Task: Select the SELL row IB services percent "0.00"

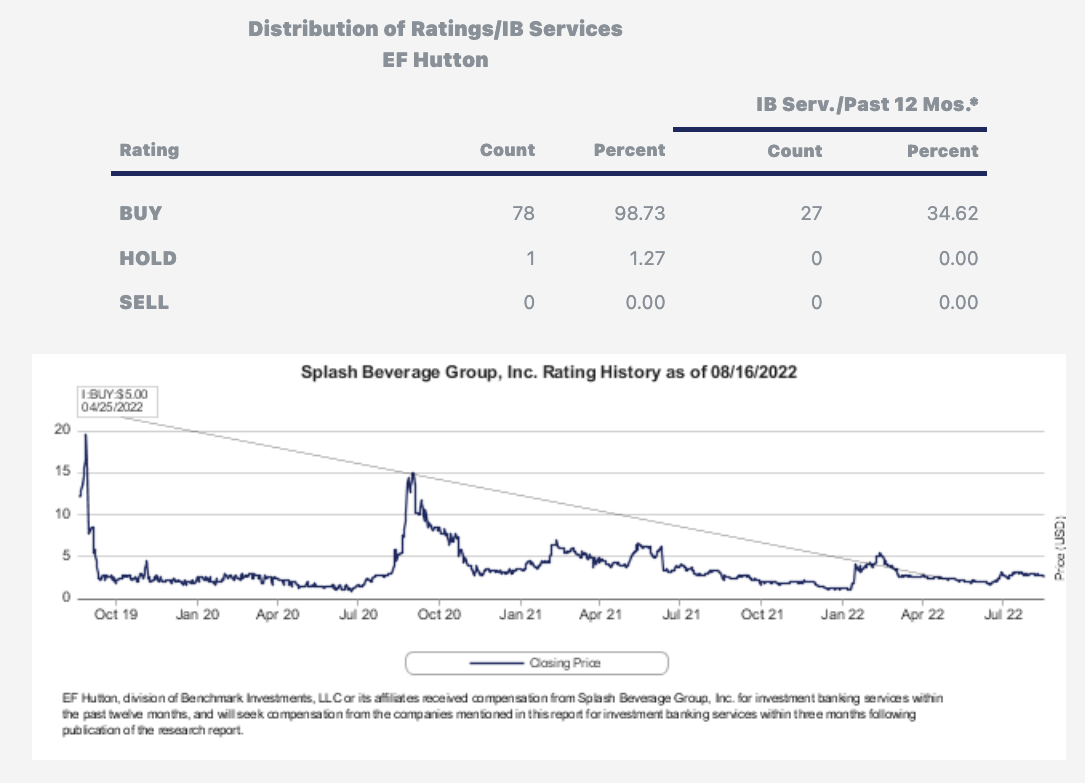Action: (958, 303)
